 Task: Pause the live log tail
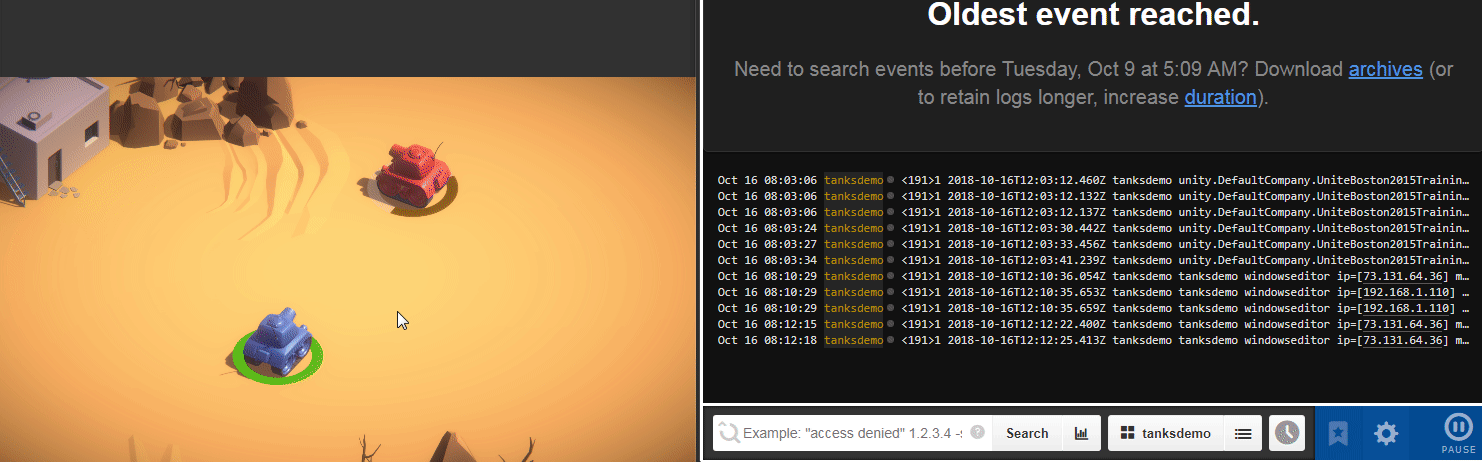click(x=1458, y=434)
